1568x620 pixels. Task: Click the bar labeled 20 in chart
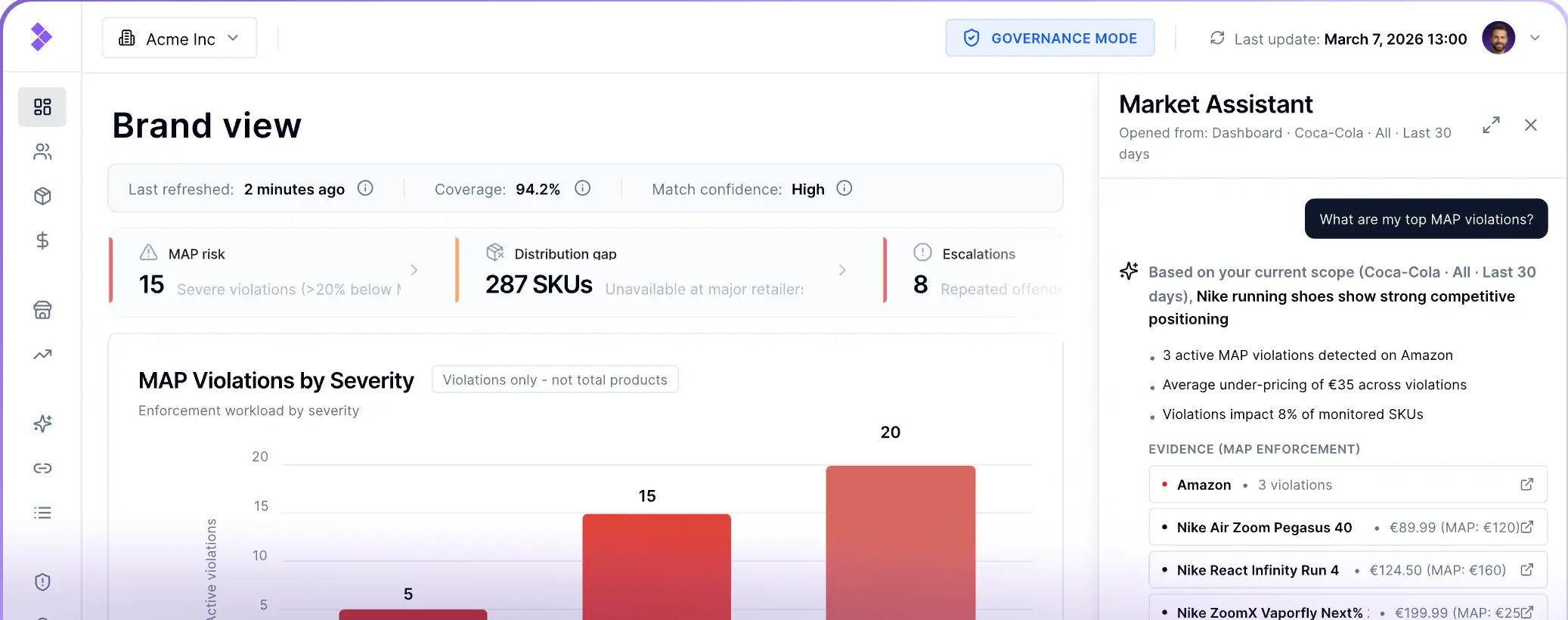900,543
